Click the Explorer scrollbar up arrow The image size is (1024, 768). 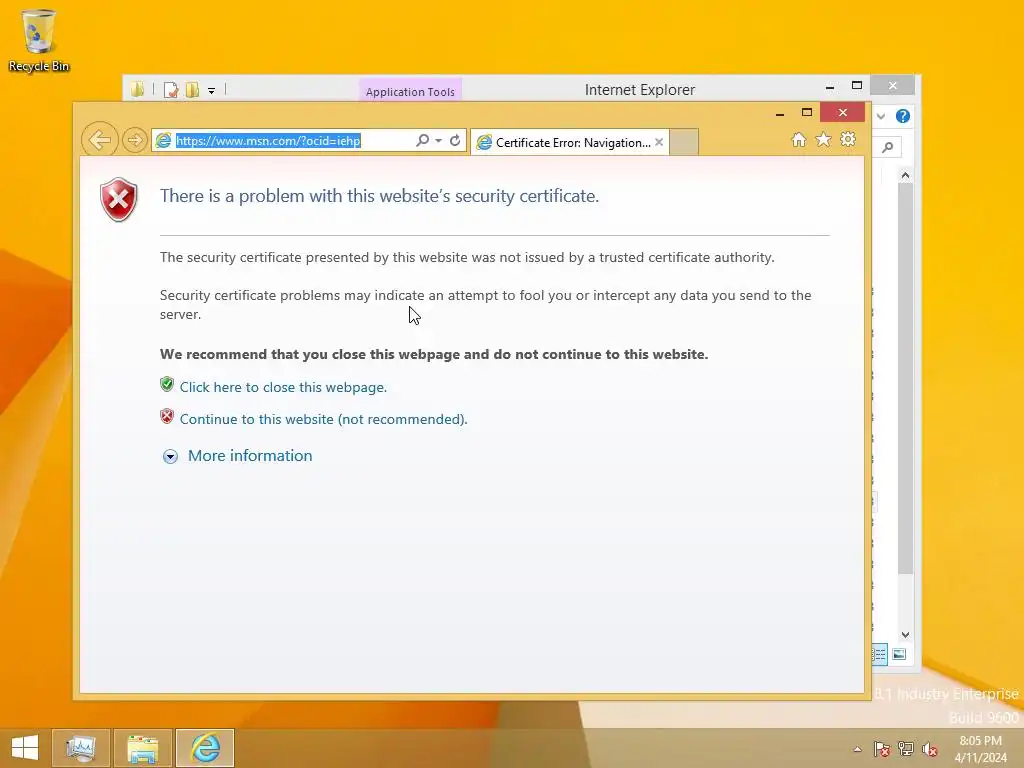coord(905,175)
